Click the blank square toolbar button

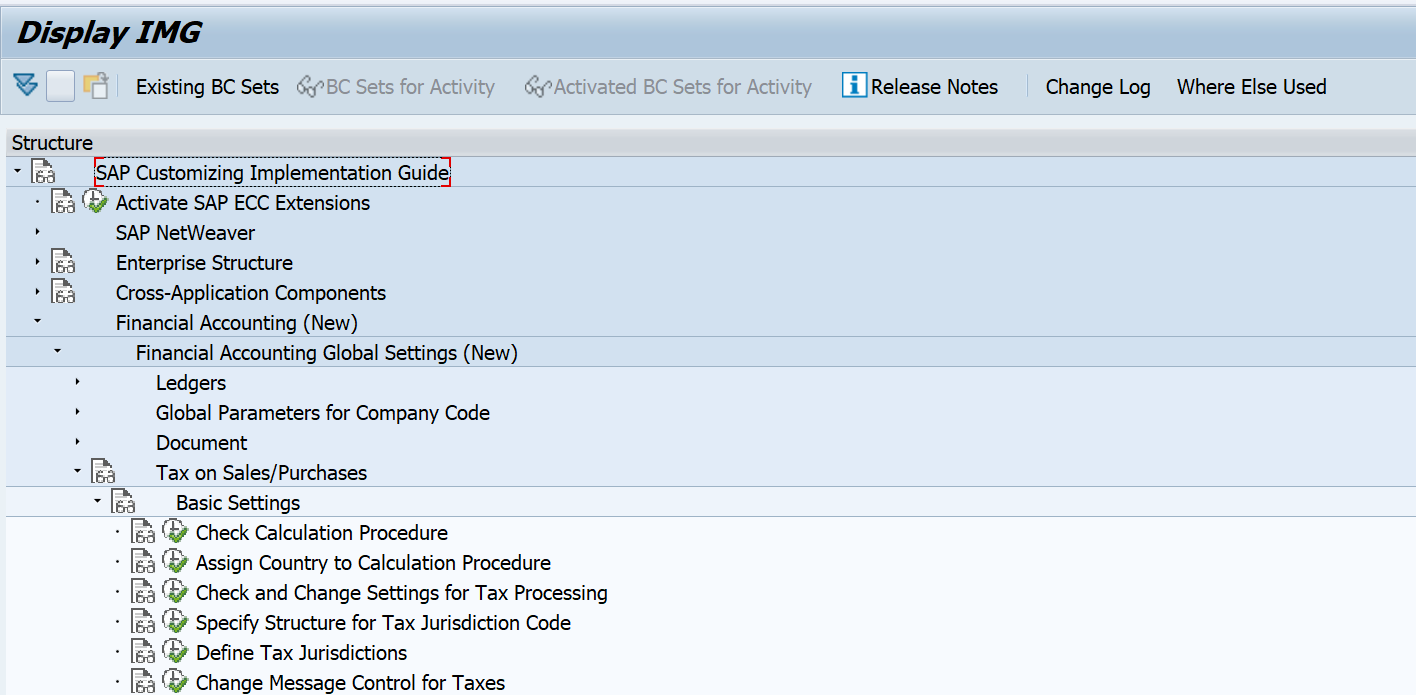point(60,87)
